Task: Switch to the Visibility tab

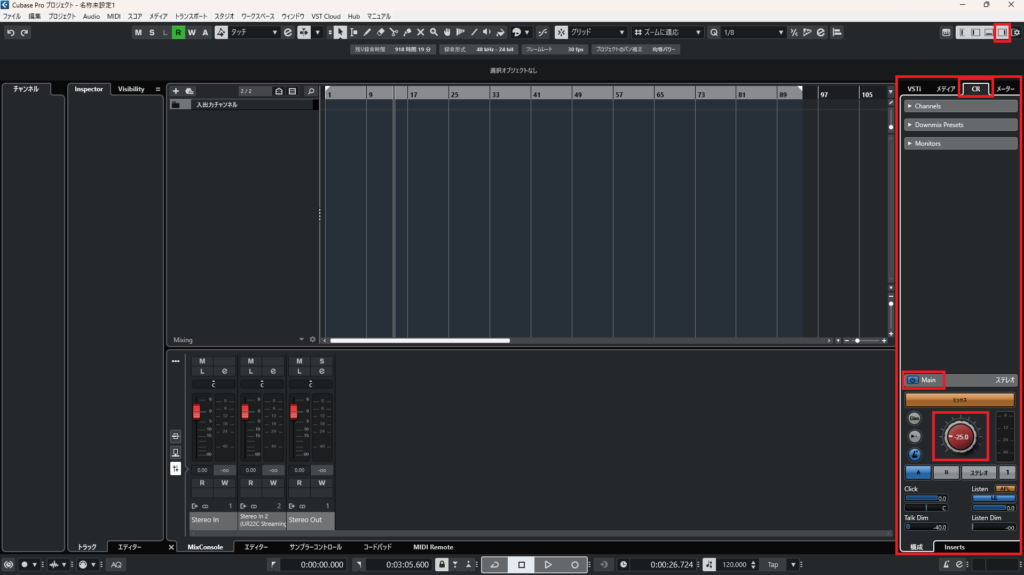Action: pyautogui.click(x=131, y=89)
